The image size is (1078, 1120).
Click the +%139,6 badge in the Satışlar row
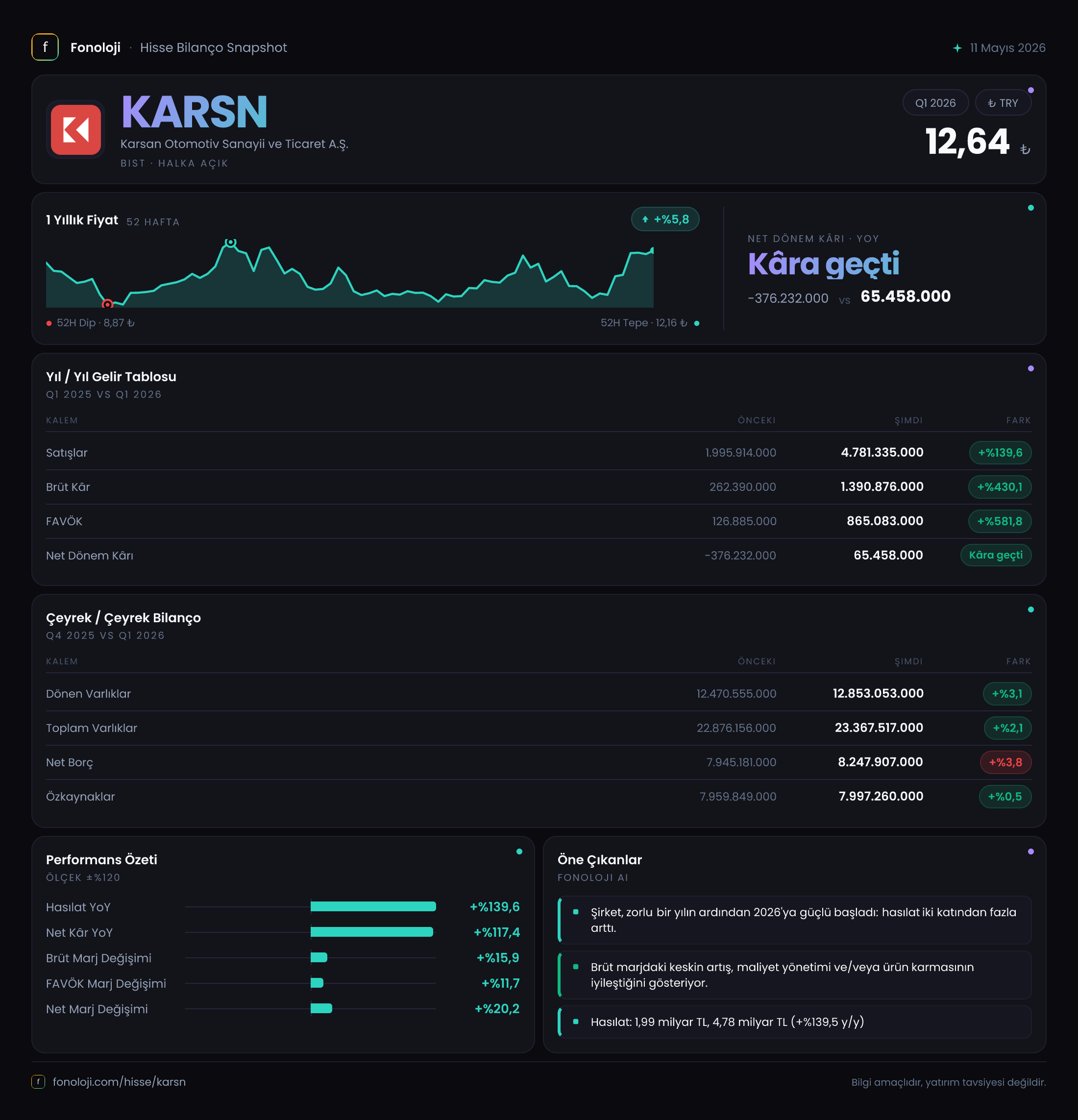(x=1000, y=453)
